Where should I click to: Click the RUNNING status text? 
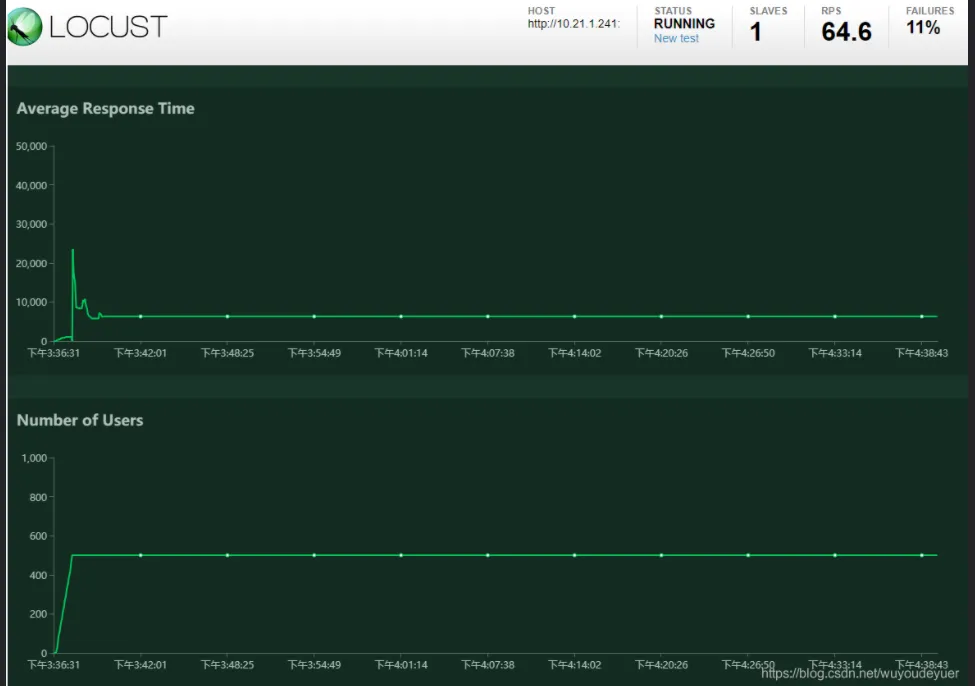click(684, 24)
